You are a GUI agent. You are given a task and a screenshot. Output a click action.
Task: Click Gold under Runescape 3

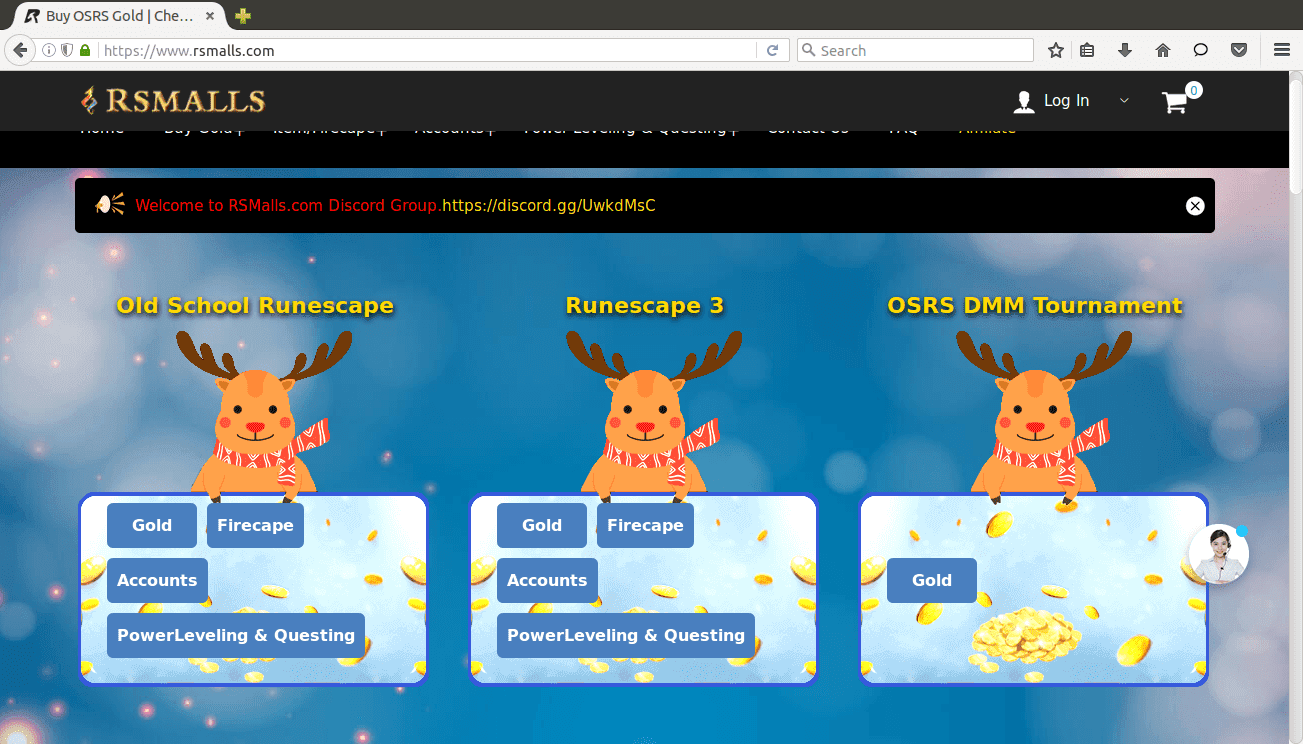pos(542,525)
